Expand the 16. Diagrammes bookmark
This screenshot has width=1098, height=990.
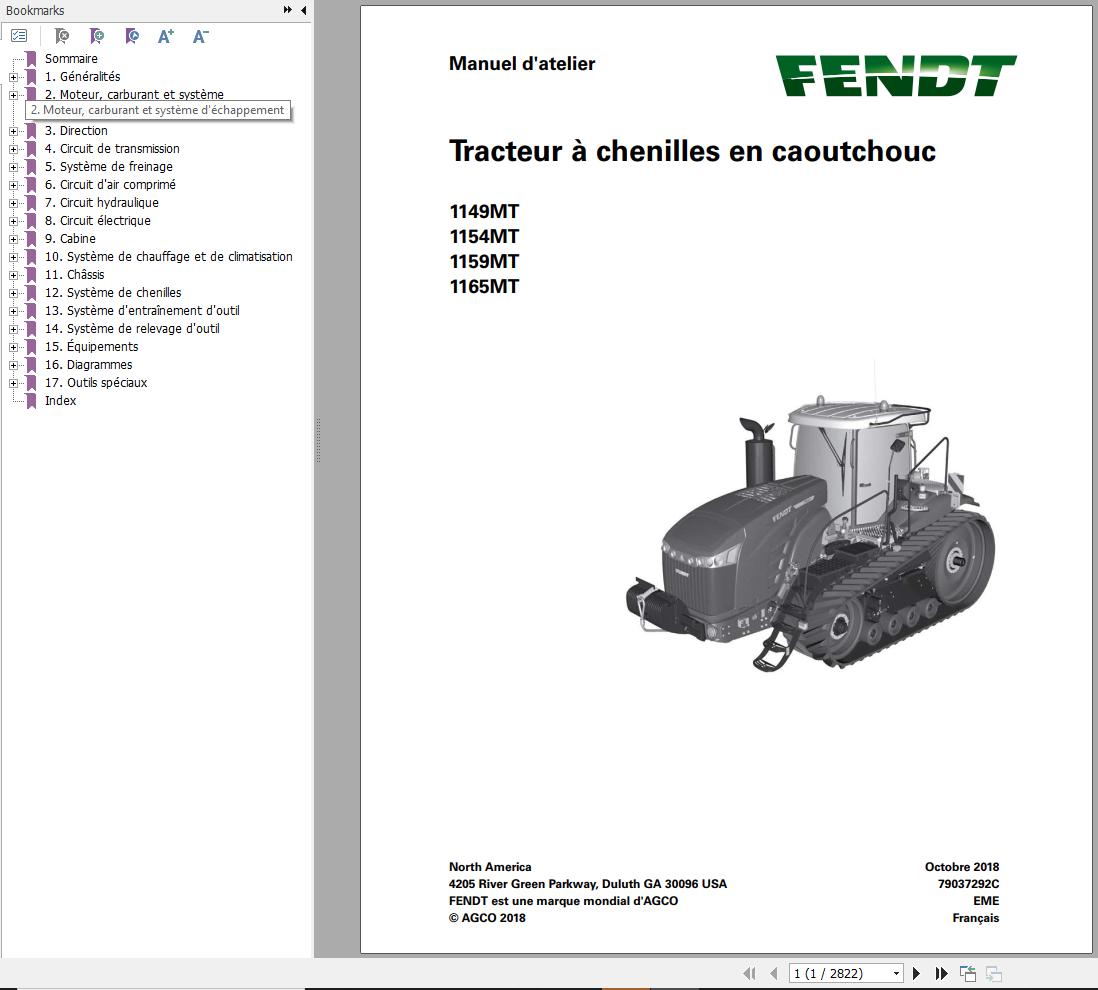pos(13,365)
